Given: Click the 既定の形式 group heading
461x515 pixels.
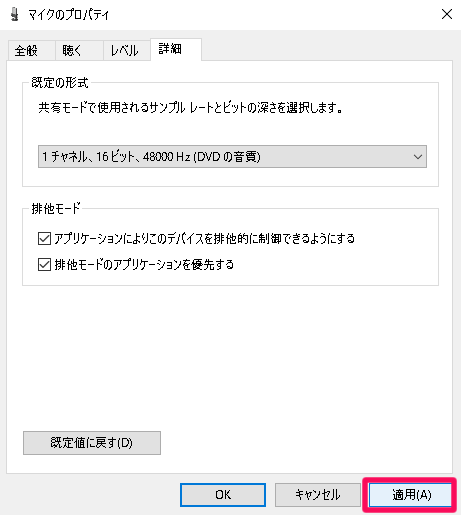Looking at the screenshot, I should tap(60, 83).
